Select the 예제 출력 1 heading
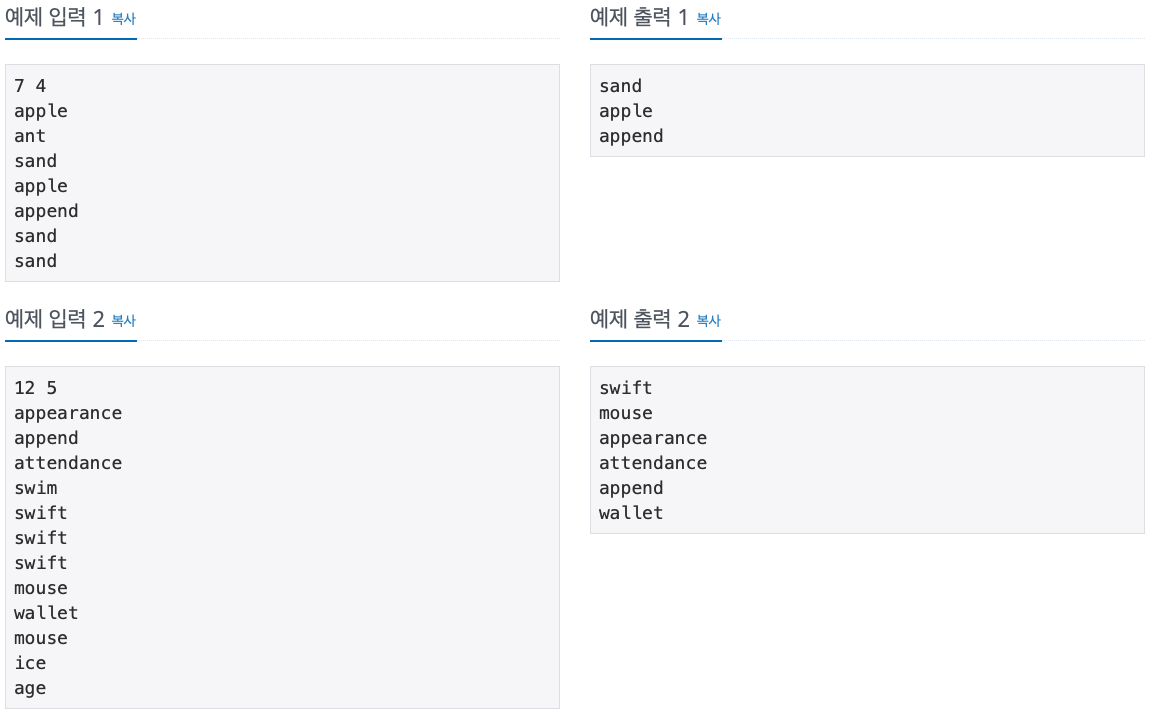The width and height of the screenshot is (1153, 714). (640, 17)
